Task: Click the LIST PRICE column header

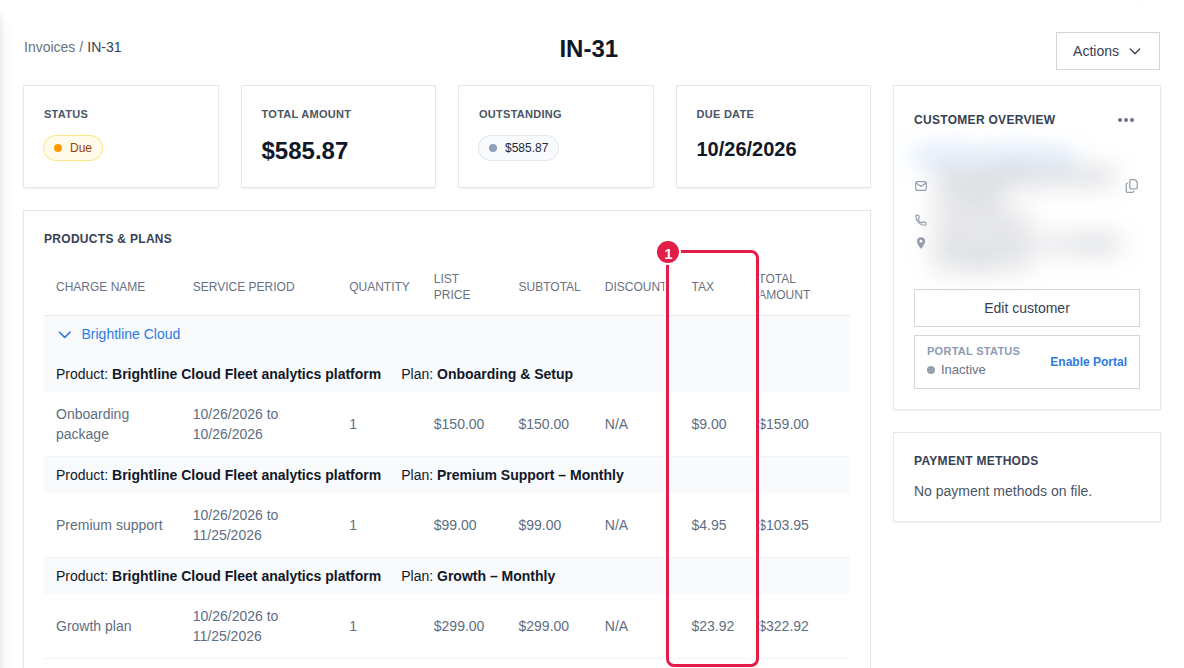Action: coord(452,287)
